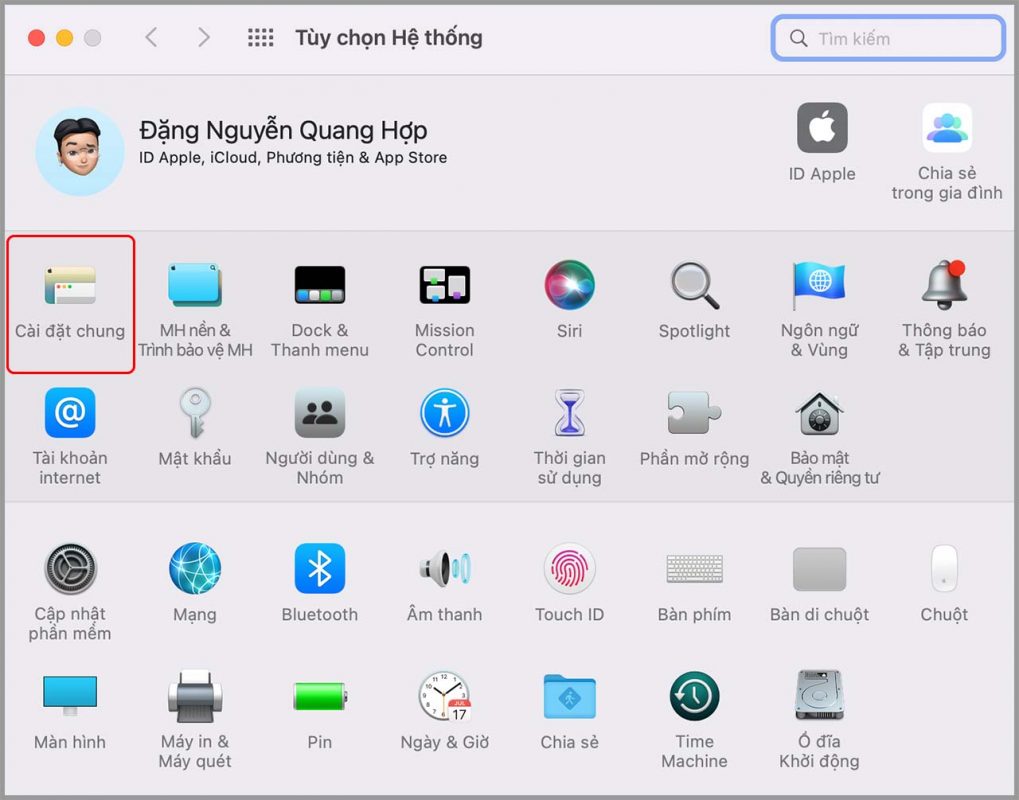Click the user profile avatar
Viewport: 1019px width, 800px height.
pos(80,151)
